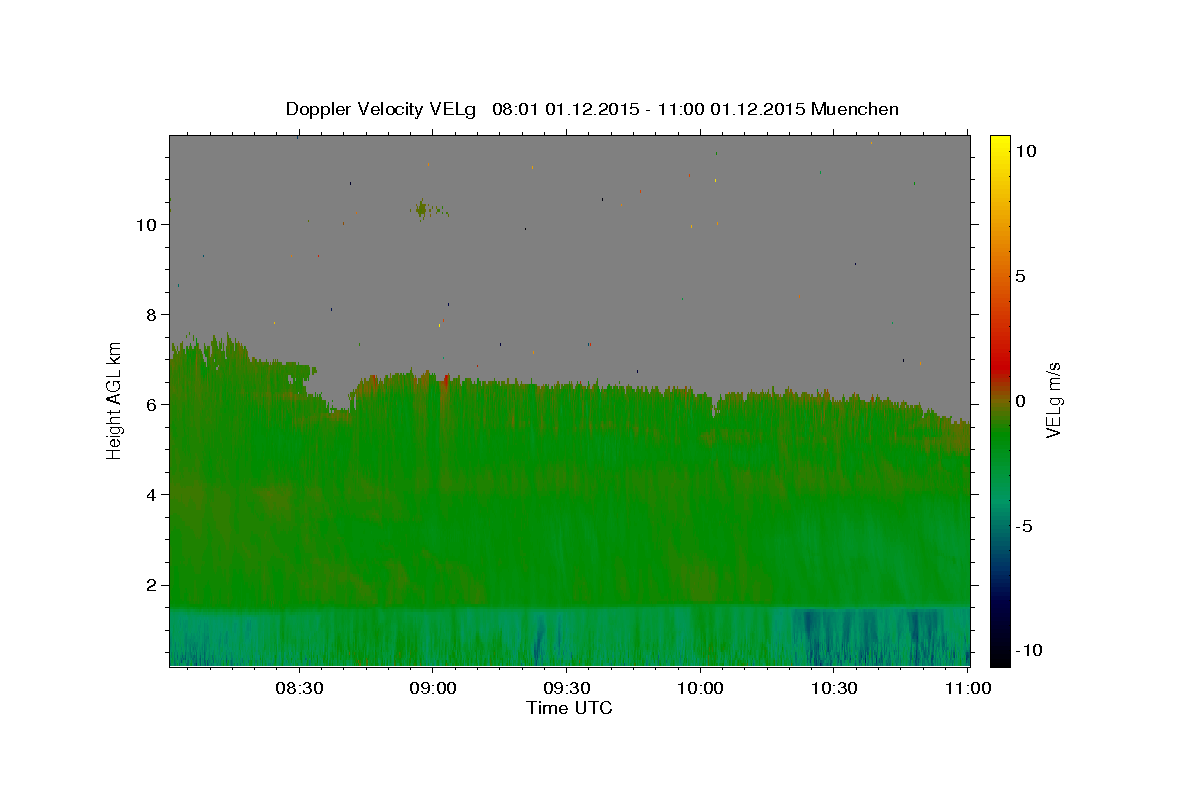Click the isolated echo patch near 10 km
The width and height of the screenshot is (1200, 800).
(428, 209)
